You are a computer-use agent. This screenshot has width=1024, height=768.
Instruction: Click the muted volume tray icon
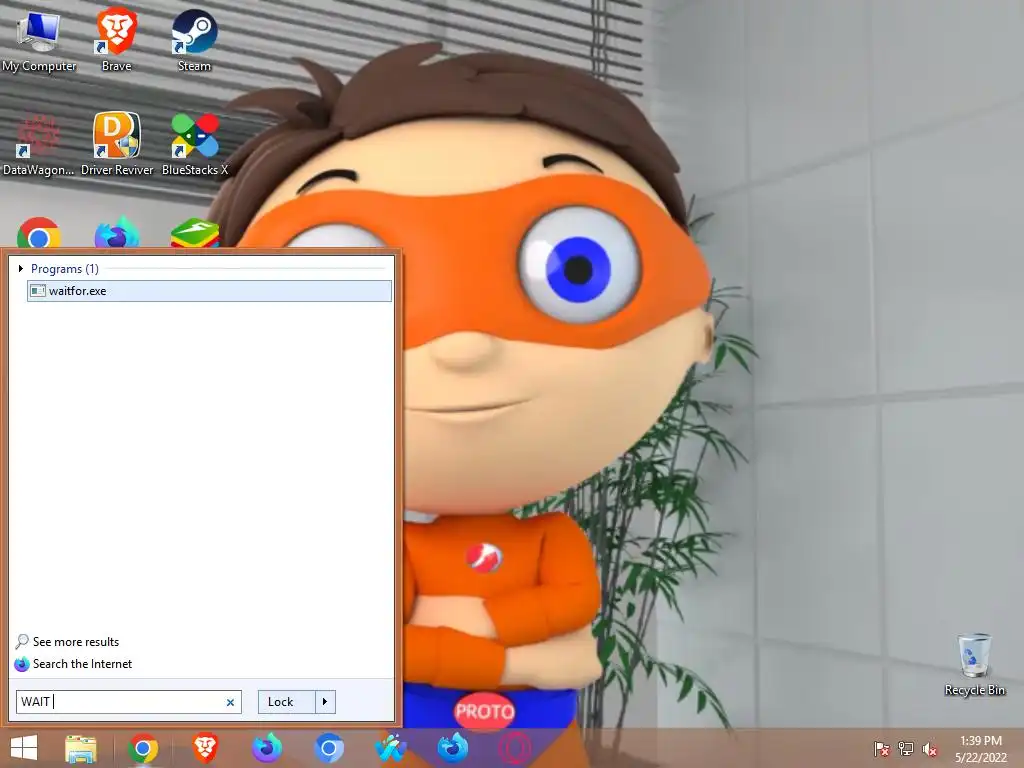[930, 749]
